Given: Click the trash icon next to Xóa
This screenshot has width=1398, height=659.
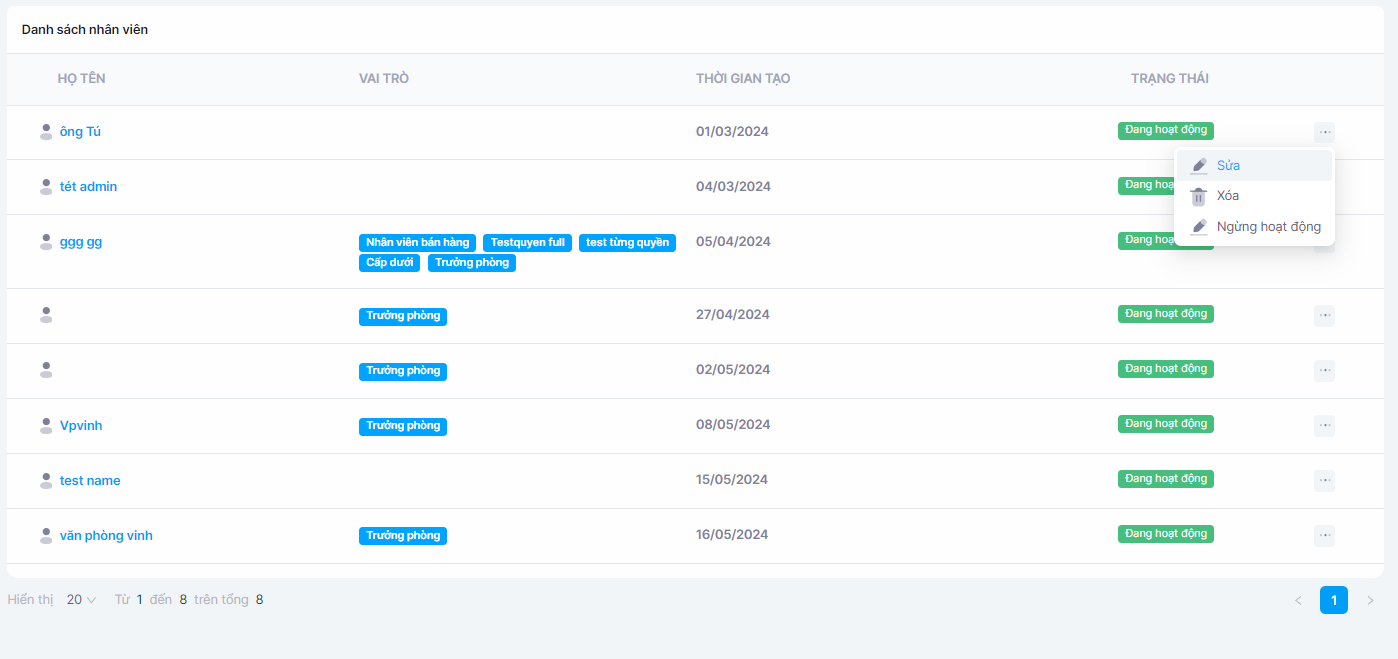Looking at the screenshot, I should pyautogui.click(x=1199, y=197).
